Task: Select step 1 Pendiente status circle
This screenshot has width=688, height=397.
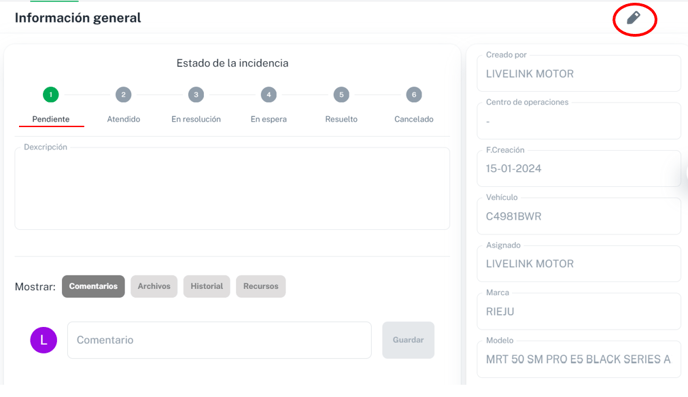Action: (51, 94)
